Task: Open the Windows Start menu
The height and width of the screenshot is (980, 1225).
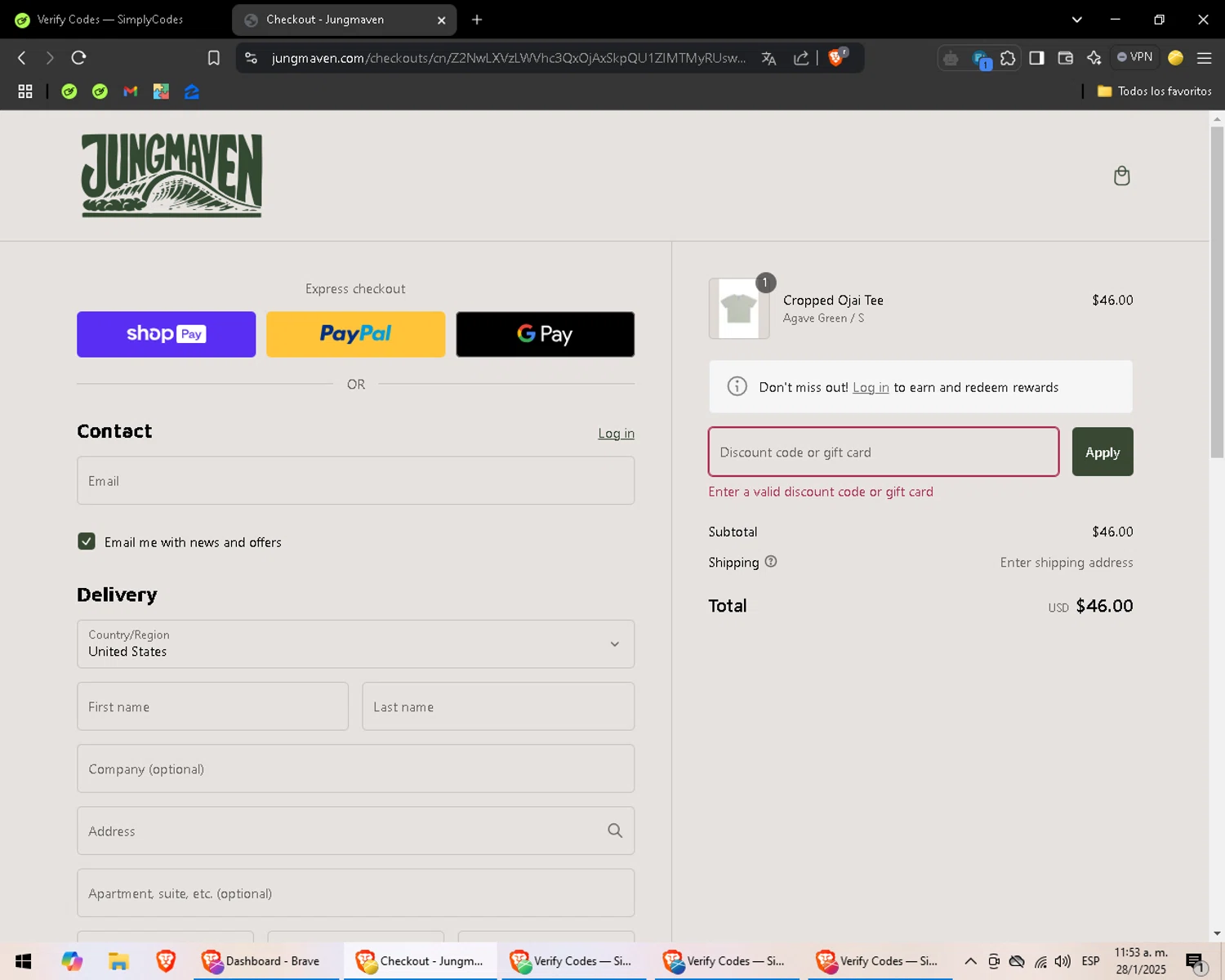Action: coord(24,961)
